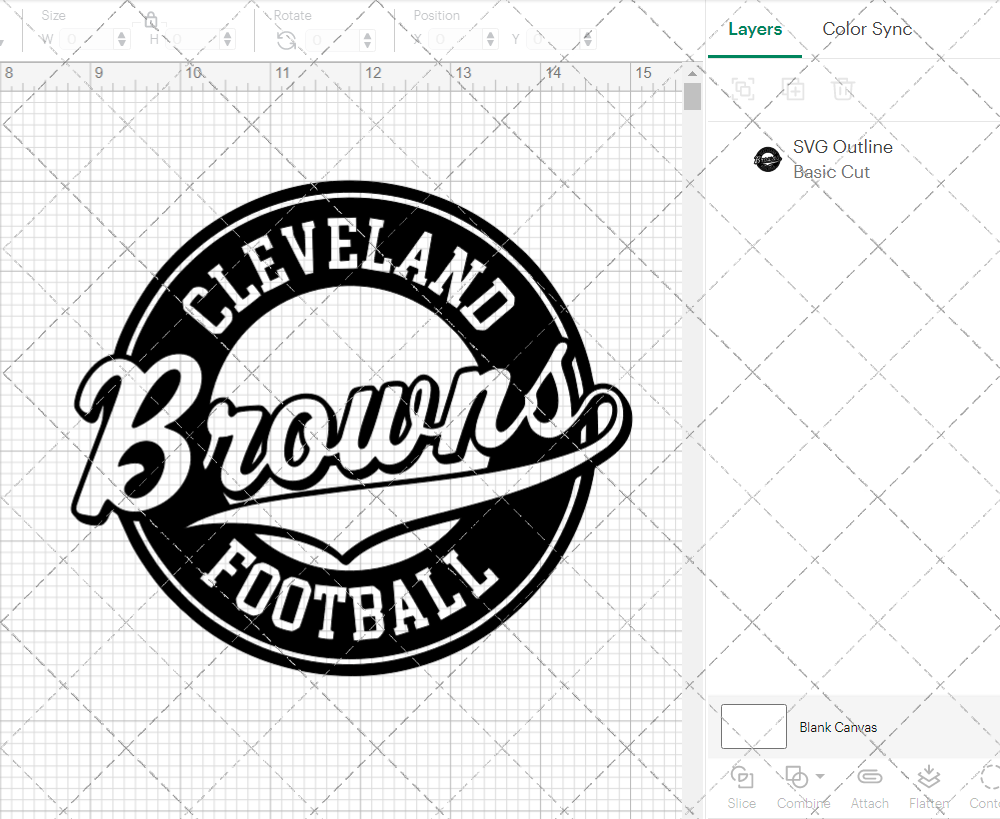
Task: Click the Position X stepper arrows
Action: pos(490,40)
